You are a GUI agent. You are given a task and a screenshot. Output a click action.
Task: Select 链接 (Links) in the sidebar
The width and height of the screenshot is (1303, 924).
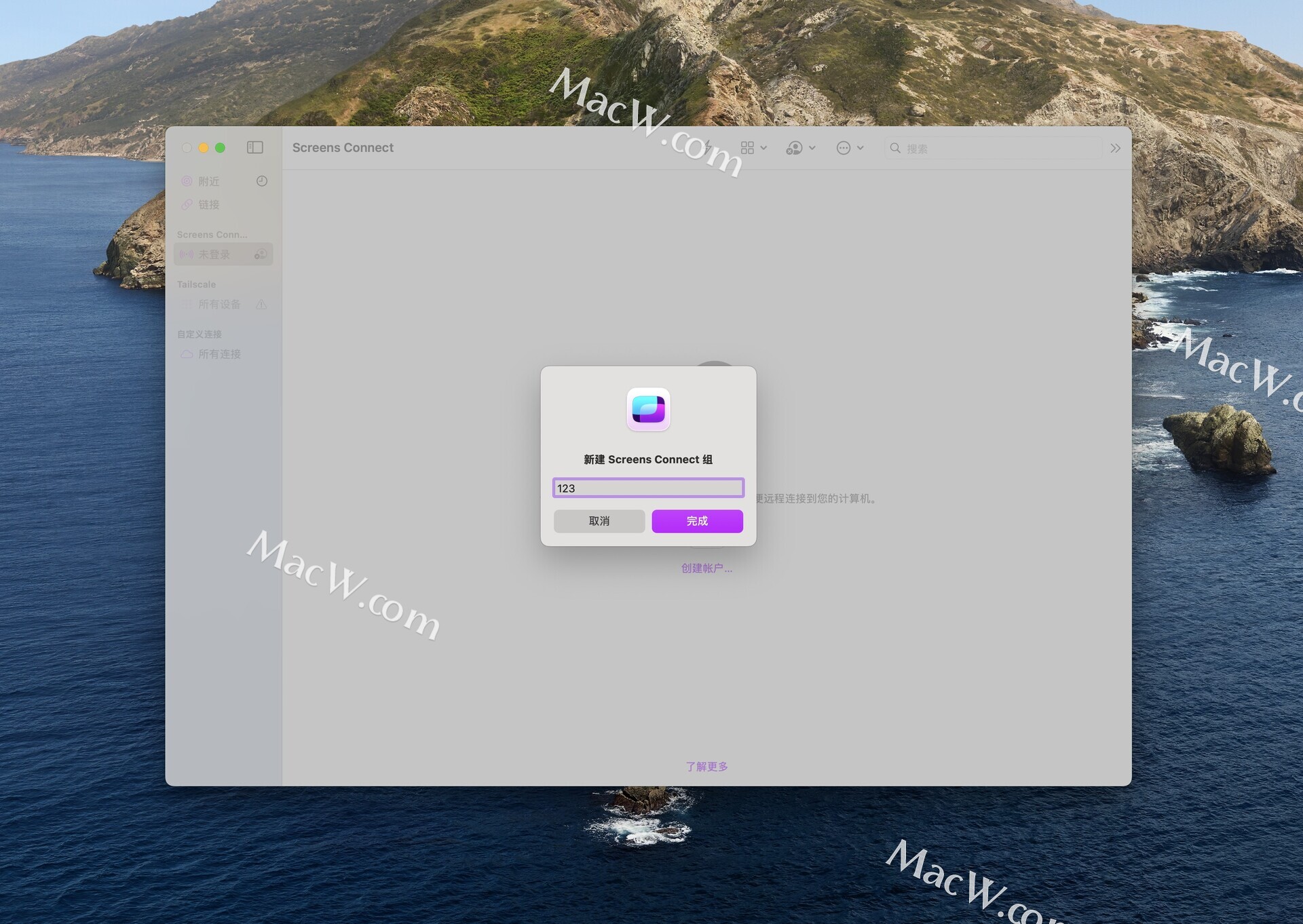click(x=208, y=204)
